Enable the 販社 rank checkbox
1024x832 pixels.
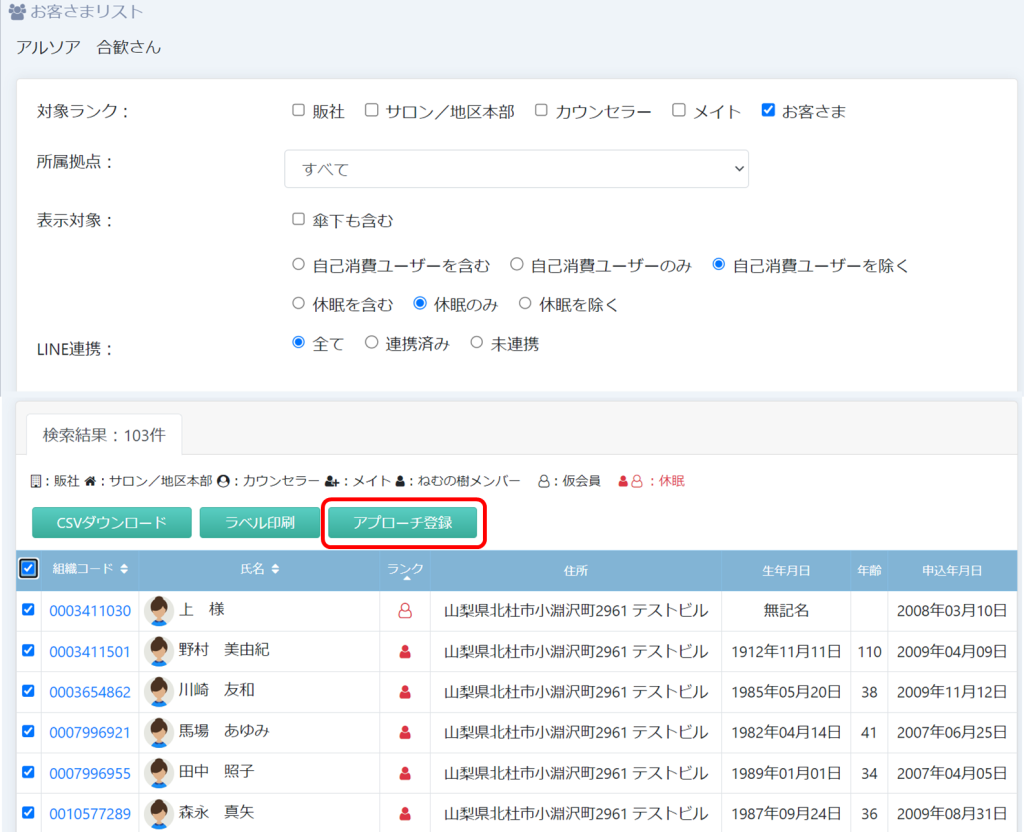click(298, 111)
